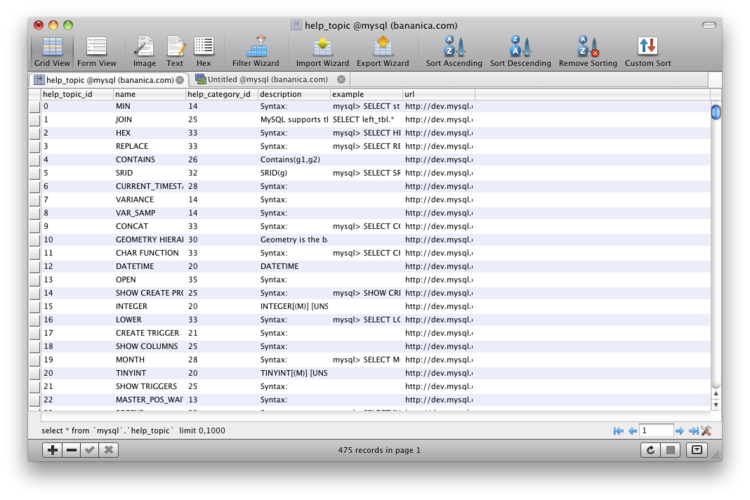
Task: Select the CREATE TRIGGER name cell
Action: tap(149, 333)
